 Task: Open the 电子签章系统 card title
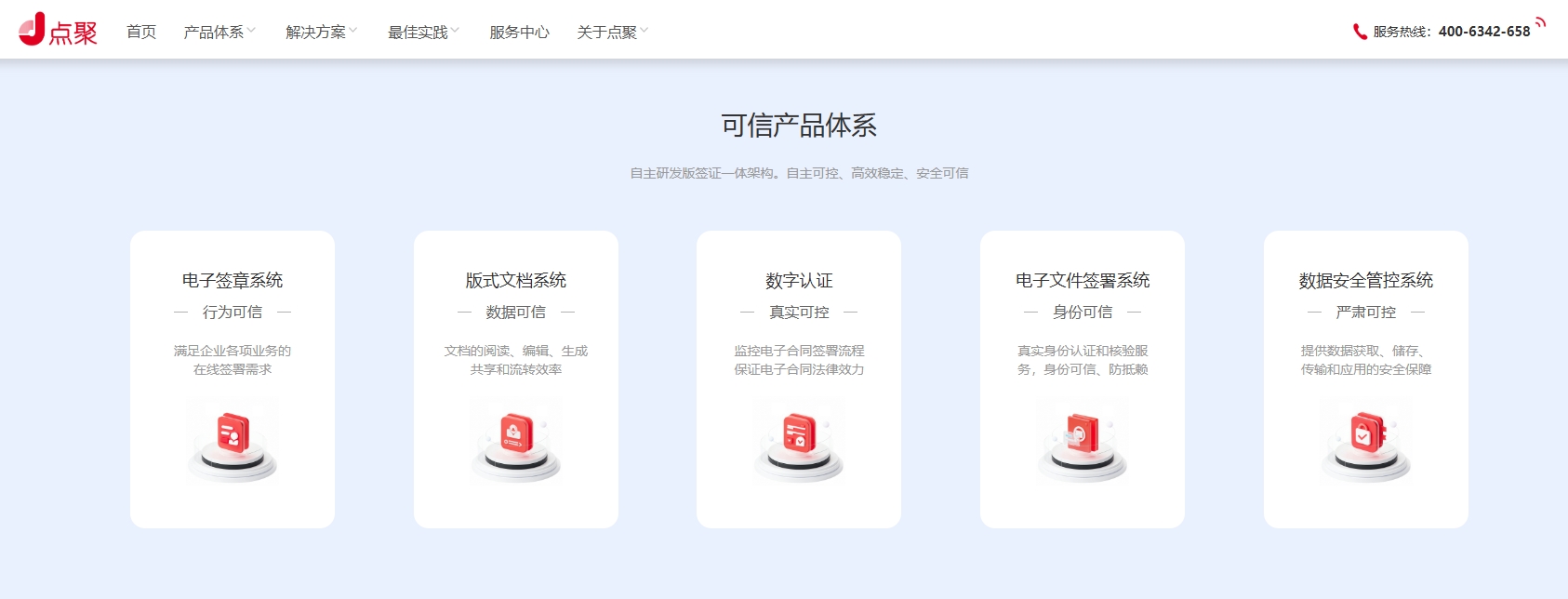[x=233, y=280]
